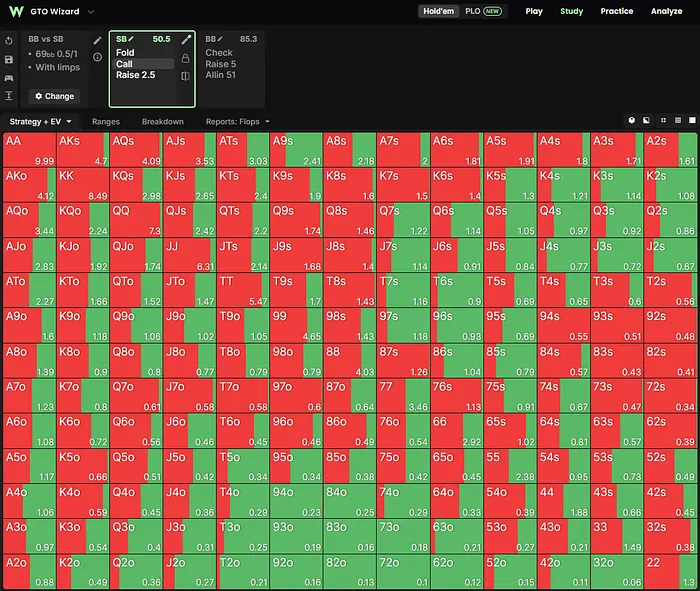Screen dimensions: 700x591
Task: Click the game controller practice icon
Action: coord(9,78)
